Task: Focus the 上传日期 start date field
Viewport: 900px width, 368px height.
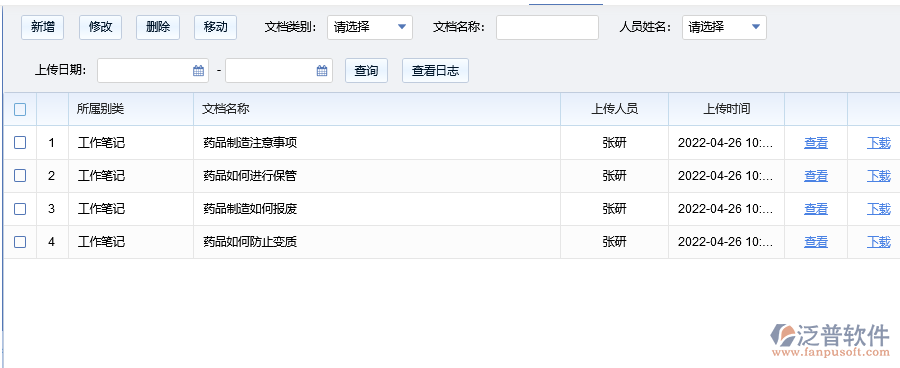Action: (x=153, y=71)
